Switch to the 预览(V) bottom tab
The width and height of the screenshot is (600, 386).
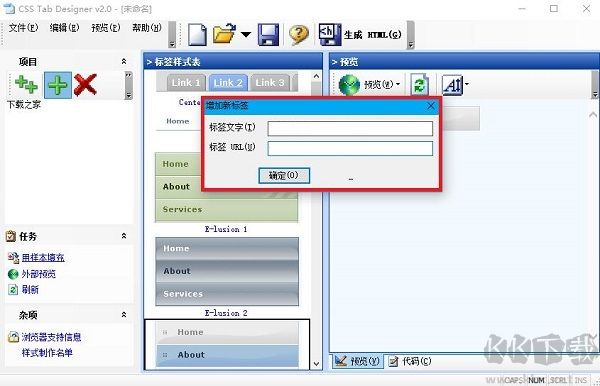click(357, 361)
